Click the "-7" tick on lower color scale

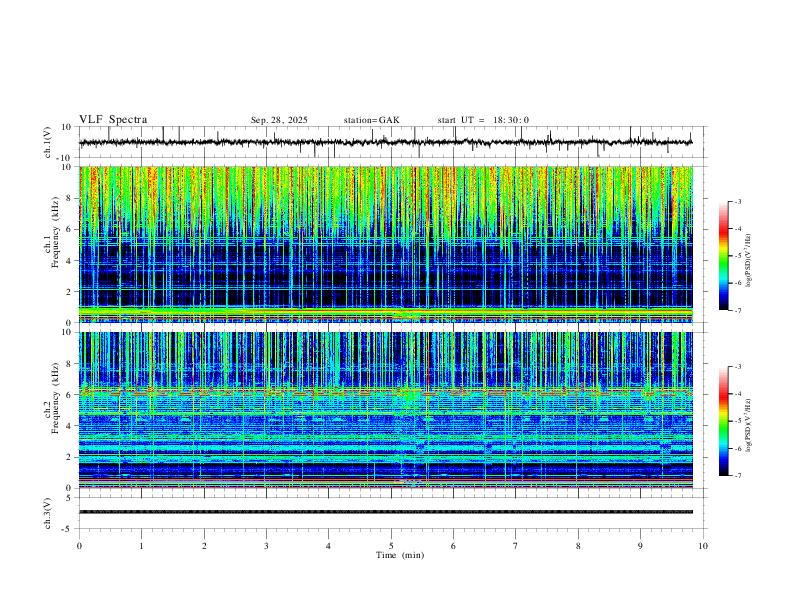point(737,476)
